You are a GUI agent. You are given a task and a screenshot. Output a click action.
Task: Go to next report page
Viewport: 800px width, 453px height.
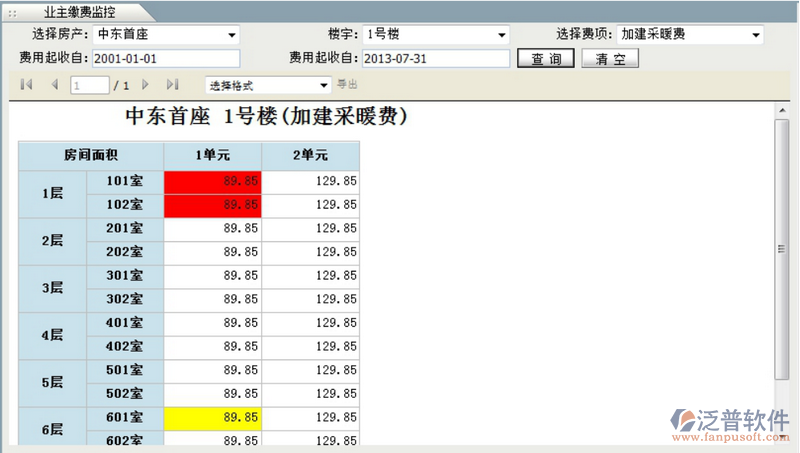pos(146,85)
